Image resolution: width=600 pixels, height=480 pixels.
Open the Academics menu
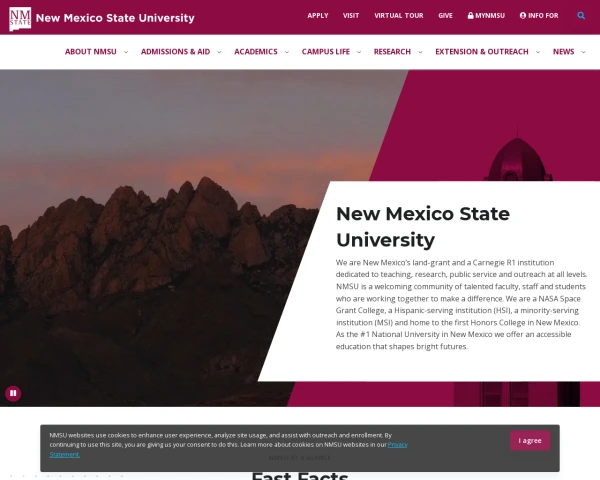pyautogui.click(x=256, y=52)
